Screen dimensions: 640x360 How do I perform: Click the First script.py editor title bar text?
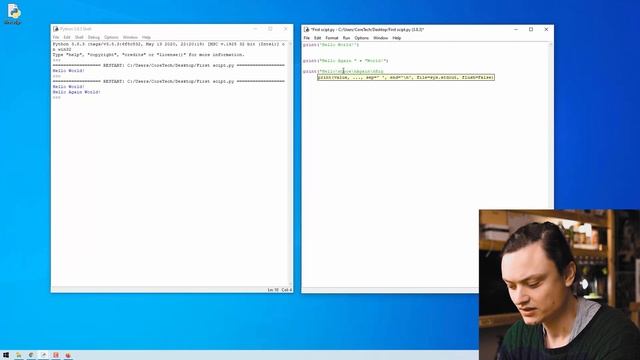click(x=367, y=29)
